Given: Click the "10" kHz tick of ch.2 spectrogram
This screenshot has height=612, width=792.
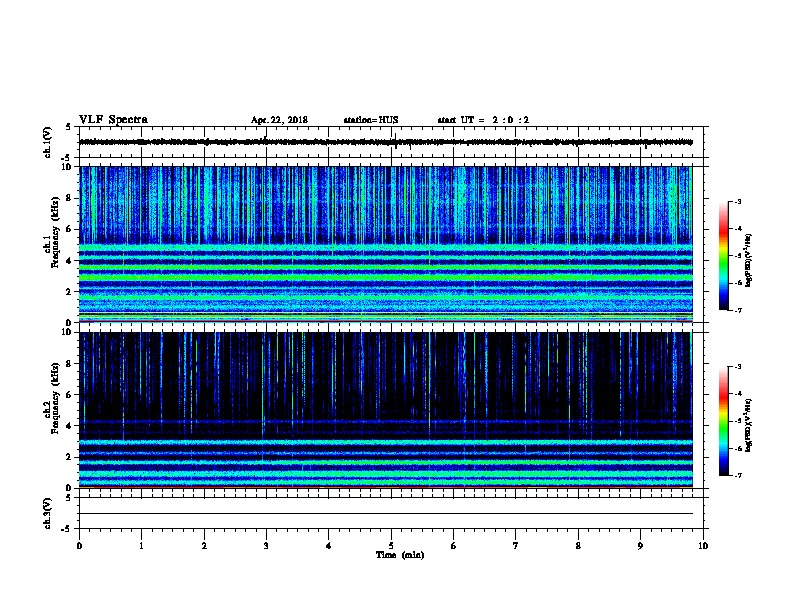Looking at the screenshot, I should (66, 332).
